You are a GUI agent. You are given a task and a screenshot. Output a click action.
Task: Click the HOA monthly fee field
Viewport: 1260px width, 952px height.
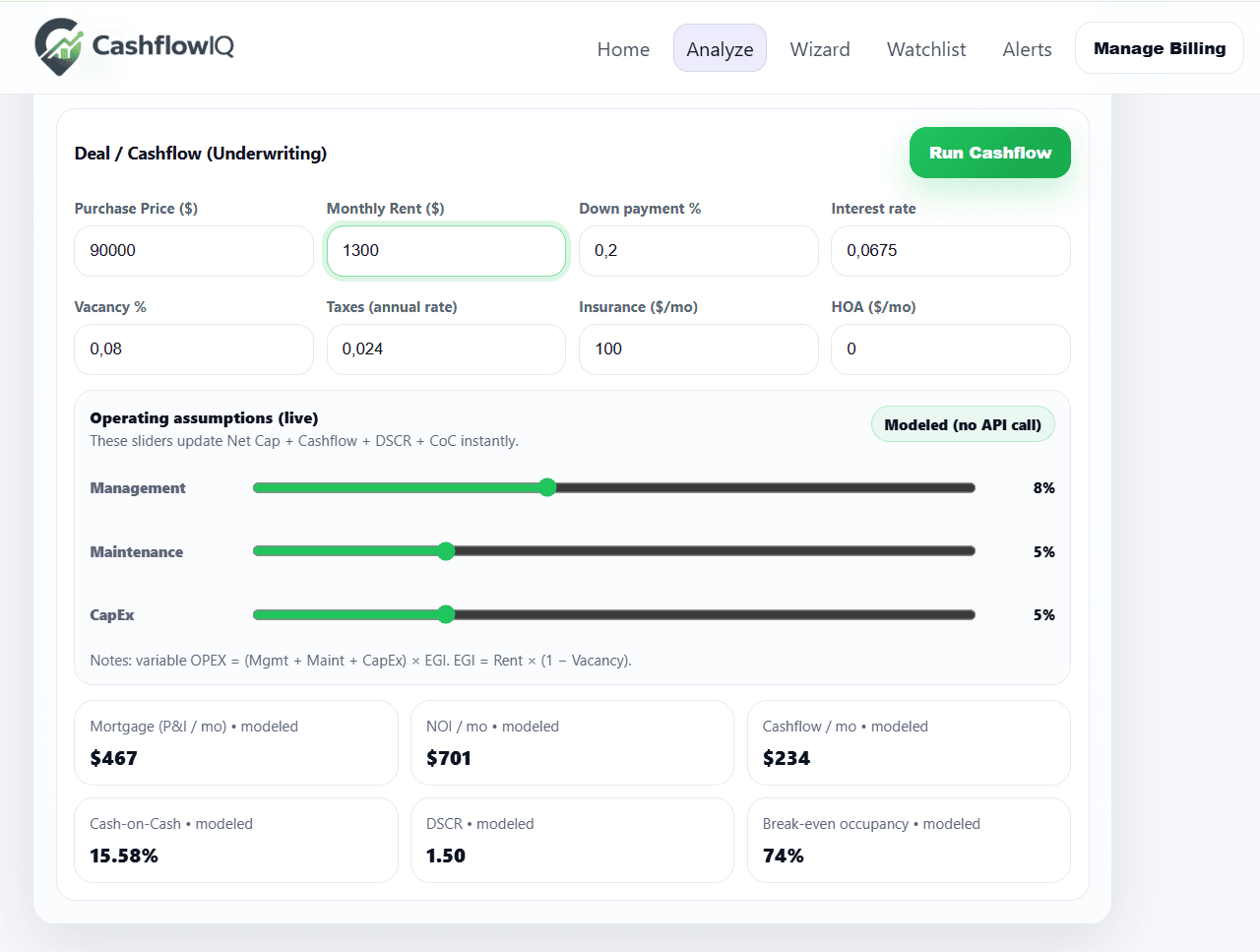(x=950, y=349)
